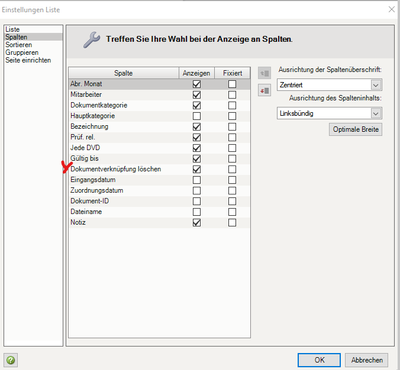Click the Abbrechen button

(x=367, y=360)
